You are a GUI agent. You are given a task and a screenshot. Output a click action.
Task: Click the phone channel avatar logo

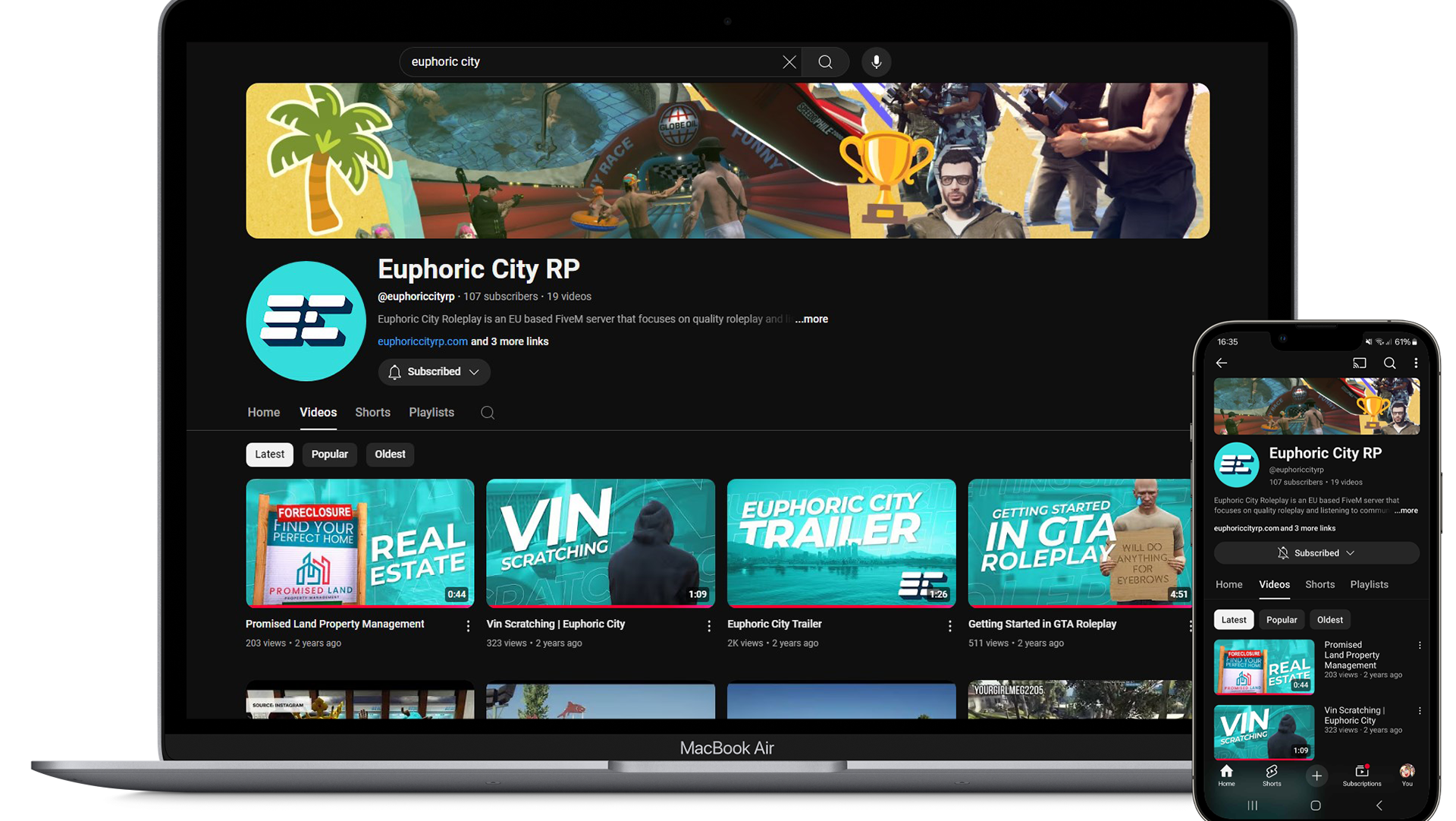1236,464
